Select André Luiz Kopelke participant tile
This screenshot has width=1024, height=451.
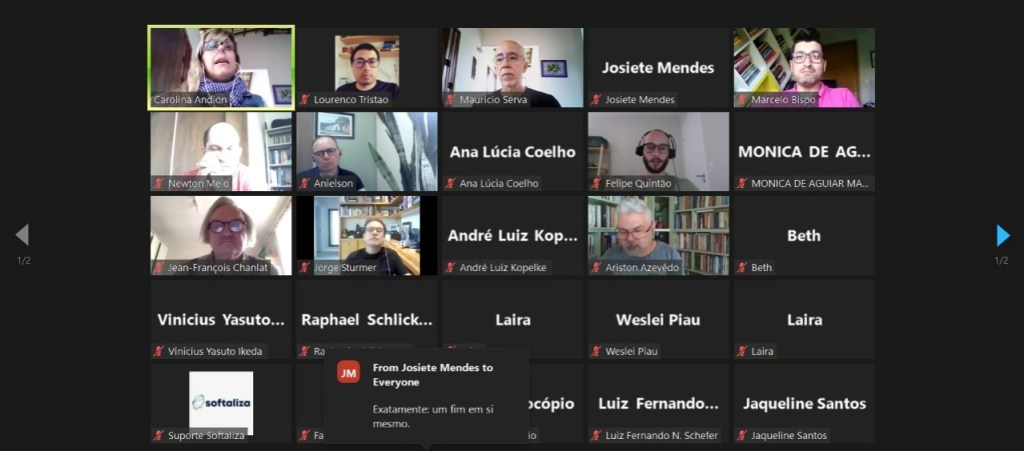(x=513, y=236)
